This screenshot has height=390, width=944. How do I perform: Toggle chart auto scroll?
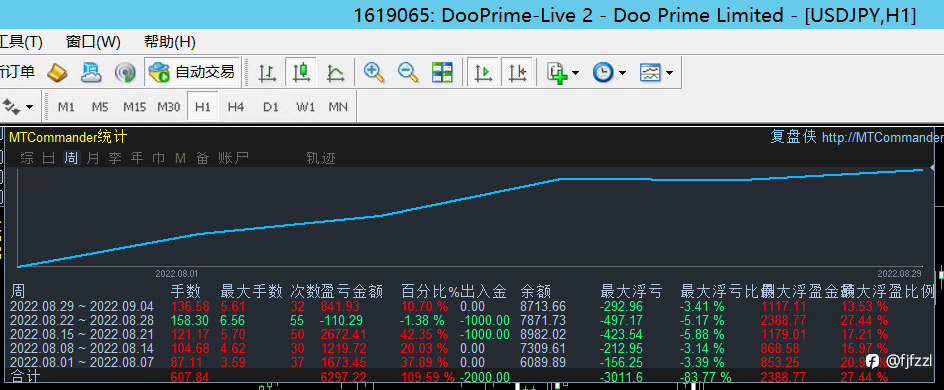point(483,73)
